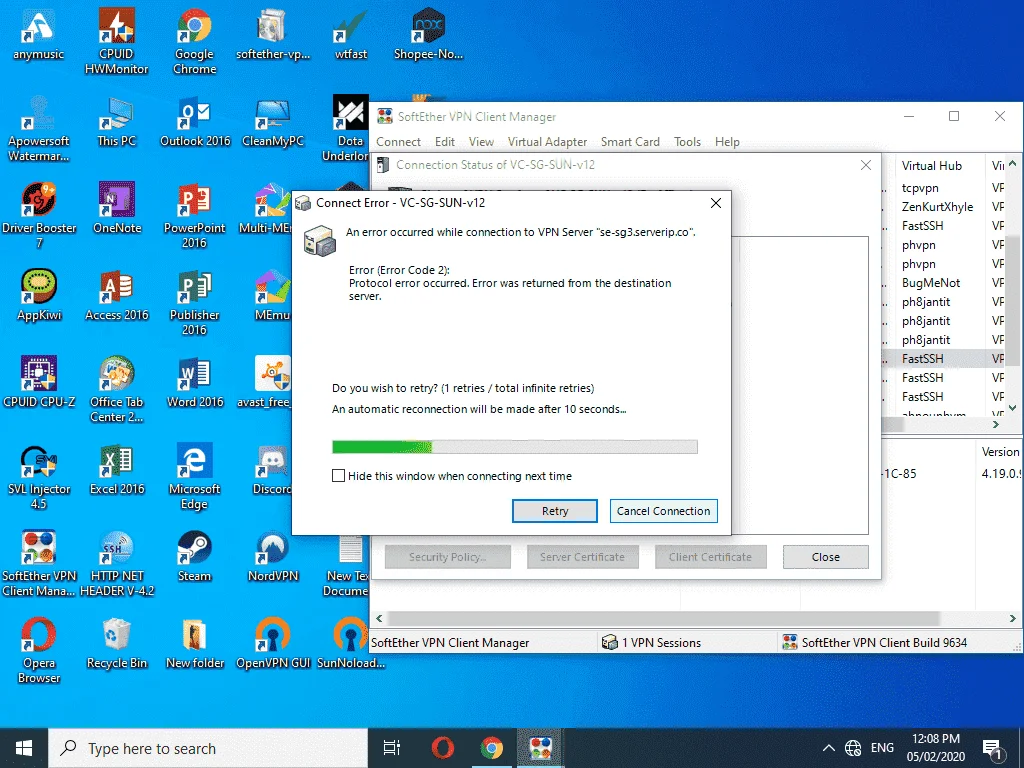Select the Apowersoft Watermark desktop icon
Viewport: 1024px width, 768px height.
coord(38,129)
